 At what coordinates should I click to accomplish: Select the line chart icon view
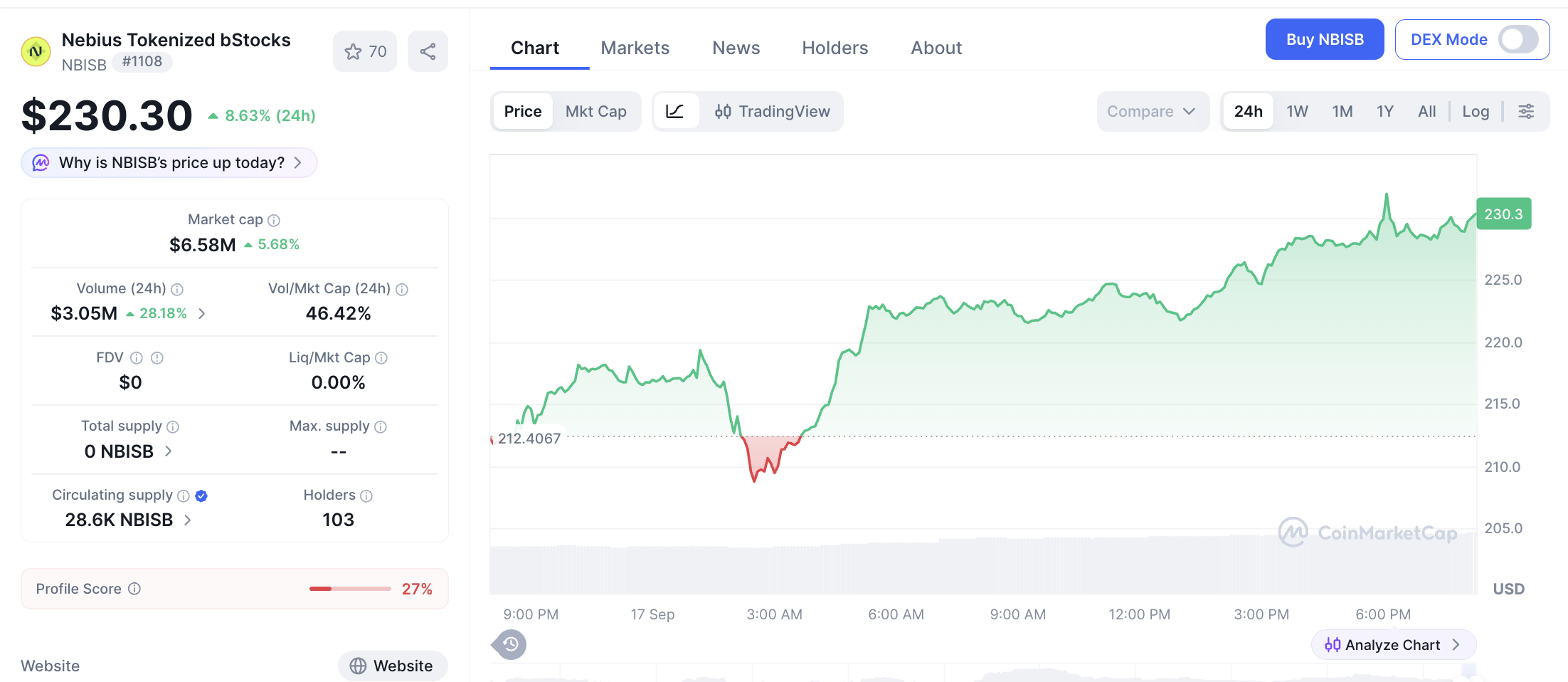(674, 111)
